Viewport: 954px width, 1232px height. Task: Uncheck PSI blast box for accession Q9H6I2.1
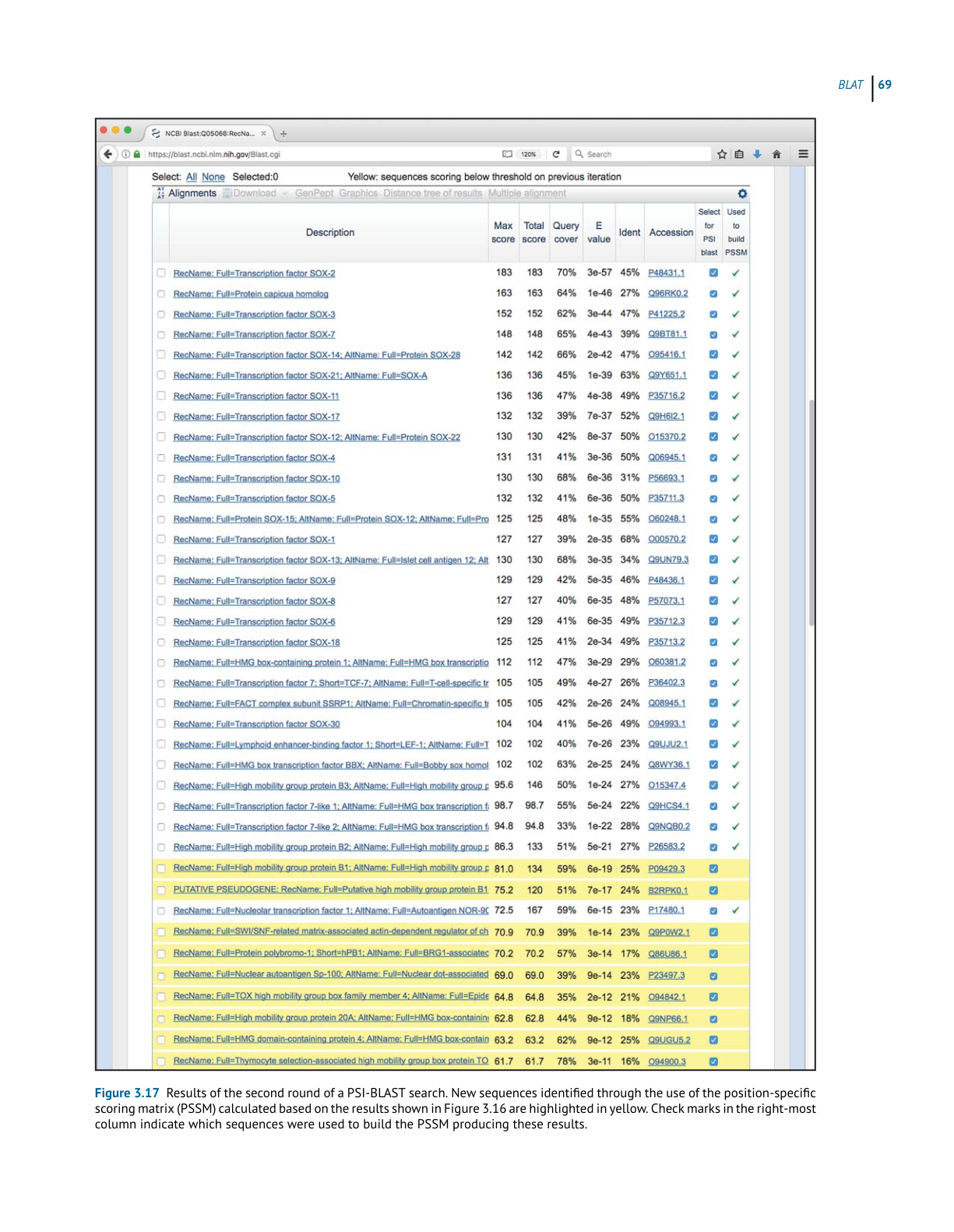pos(713,416)
